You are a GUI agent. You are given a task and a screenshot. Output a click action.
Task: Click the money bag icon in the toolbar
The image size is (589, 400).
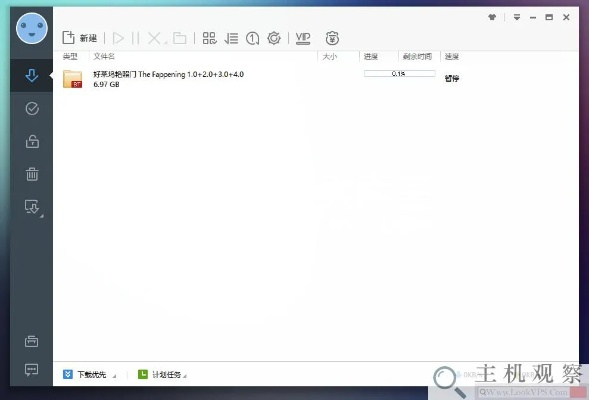click(332, 38)
